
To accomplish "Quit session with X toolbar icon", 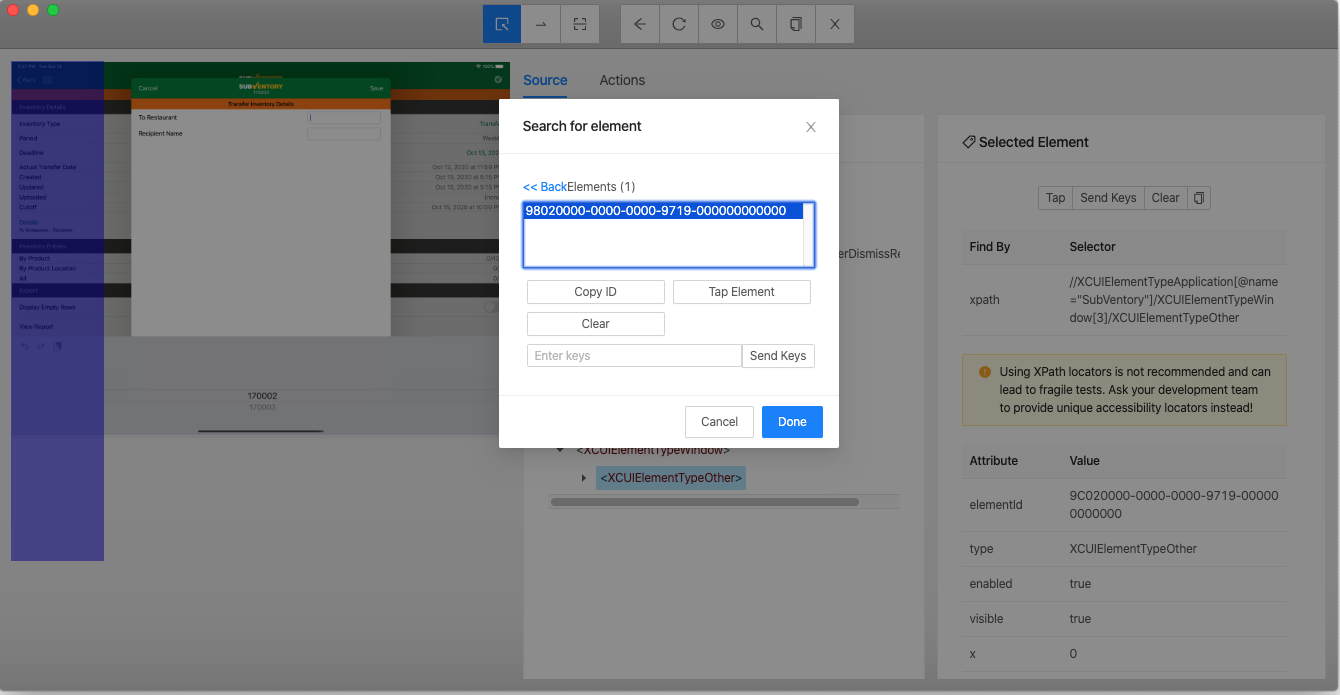I will tap(835, 24).
